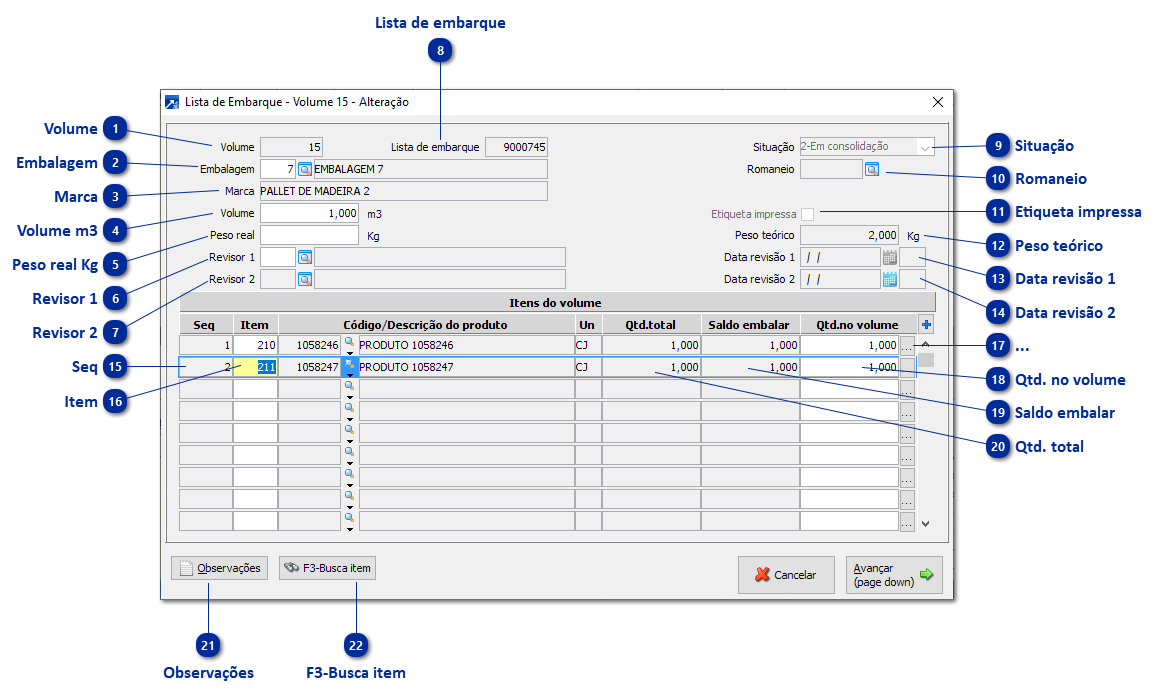Open calendar for Data revisão 1

tap(889, 257)
